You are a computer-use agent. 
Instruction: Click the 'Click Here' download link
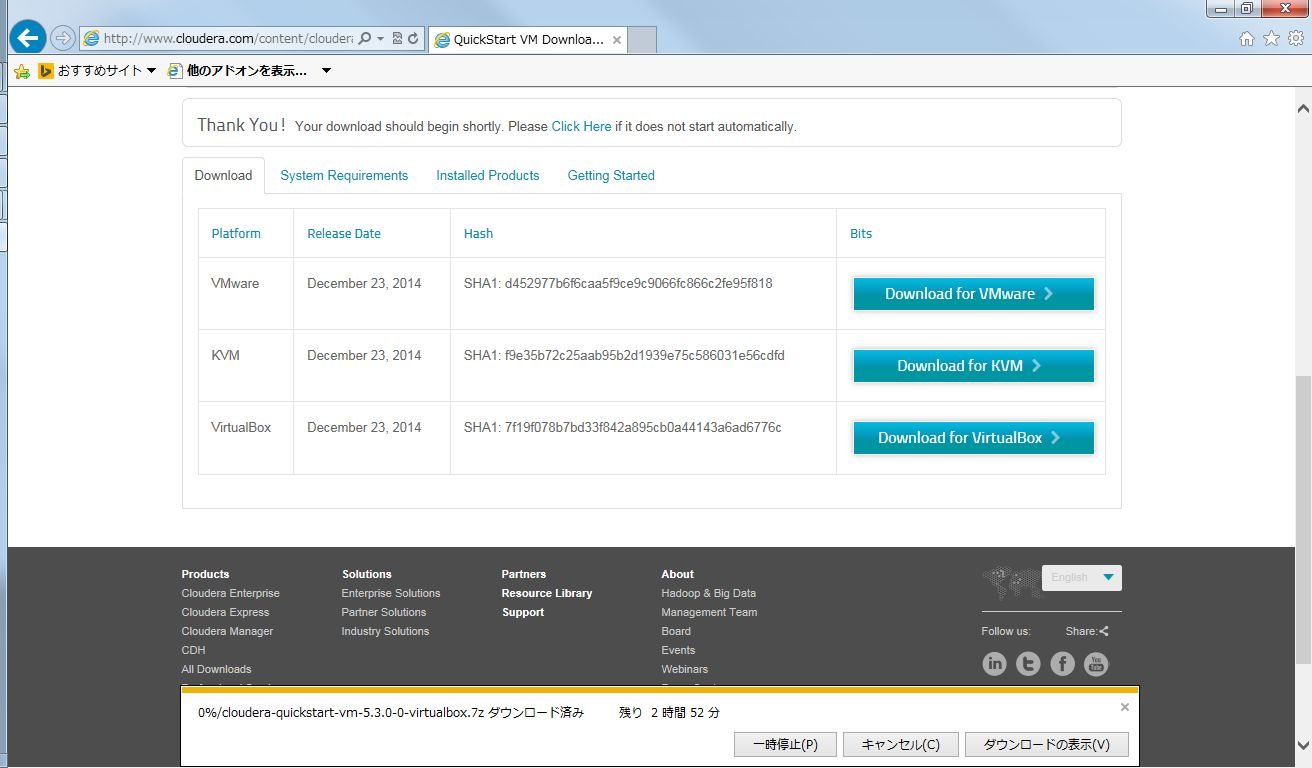tap(581, 127)
